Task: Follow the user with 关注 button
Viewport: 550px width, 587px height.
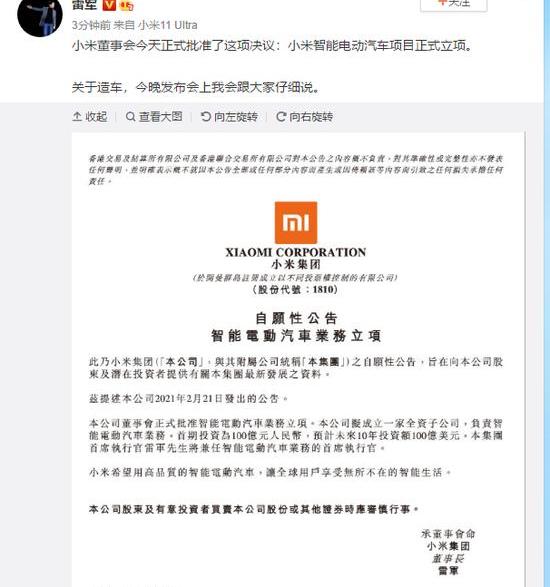Action: [x=454, y=4]
